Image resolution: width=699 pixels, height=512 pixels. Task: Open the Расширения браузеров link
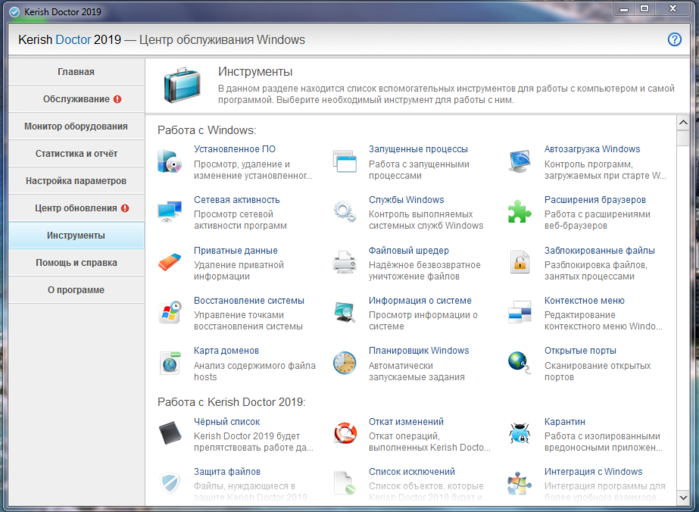(x=595, y=200)
